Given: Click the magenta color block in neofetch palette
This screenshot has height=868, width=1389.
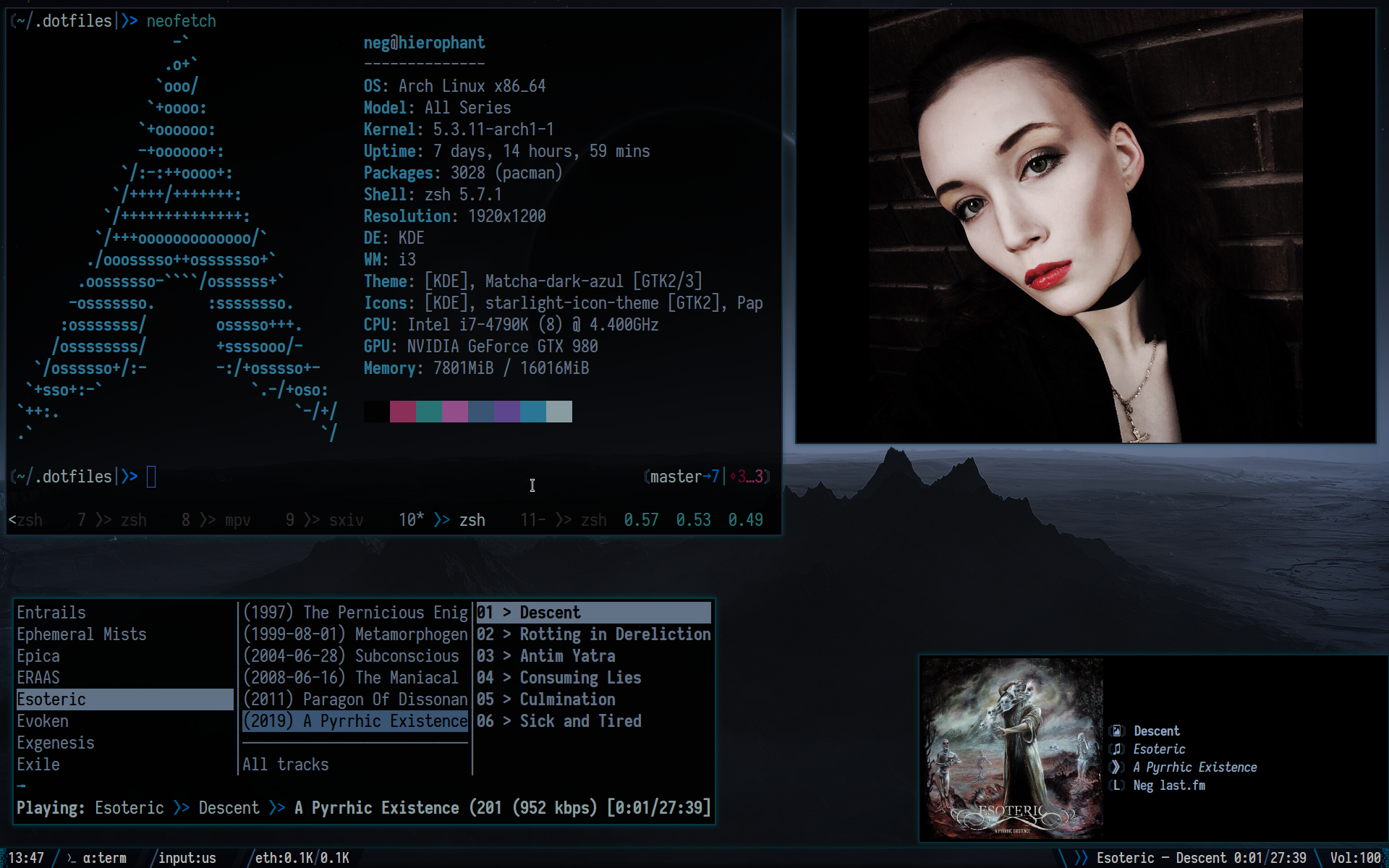Looking at the screenshot, I should coord(454,412).
